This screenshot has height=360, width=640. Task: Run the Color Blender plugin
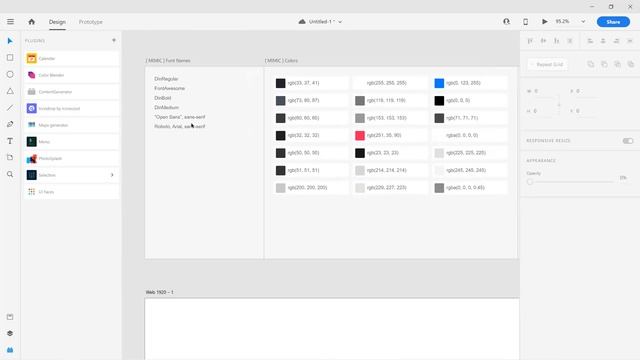(72, 75)
